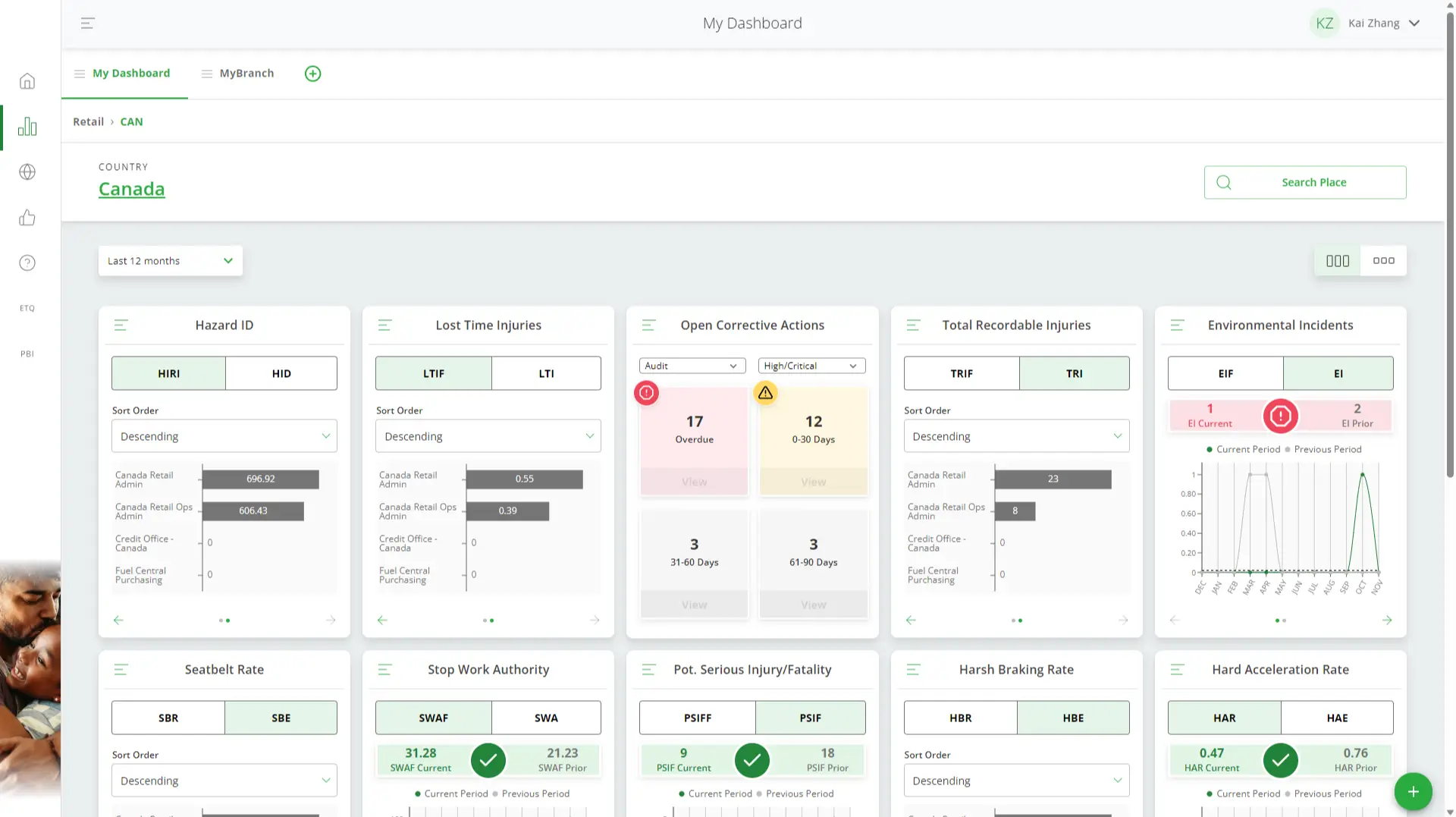Open the Canada country link
This screenshot has width=1456, height=817.
point(131,189)
